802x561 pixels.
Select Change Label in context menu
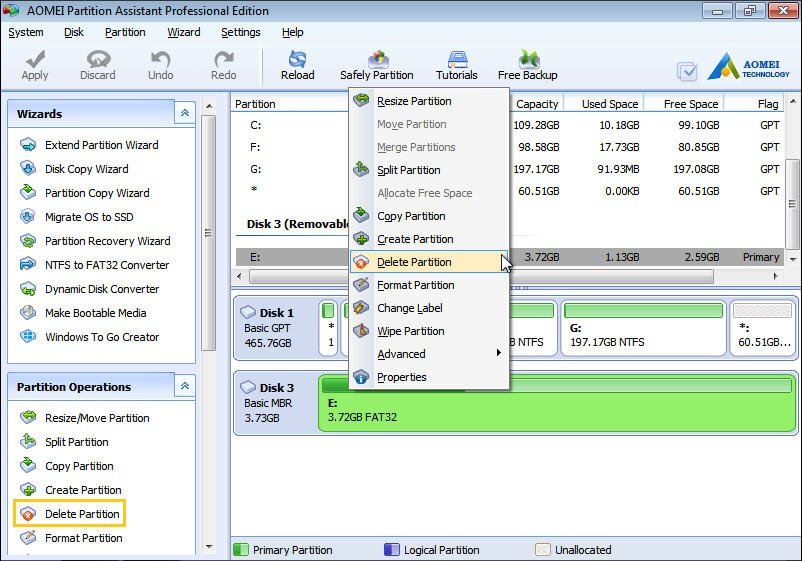[429, 308]
